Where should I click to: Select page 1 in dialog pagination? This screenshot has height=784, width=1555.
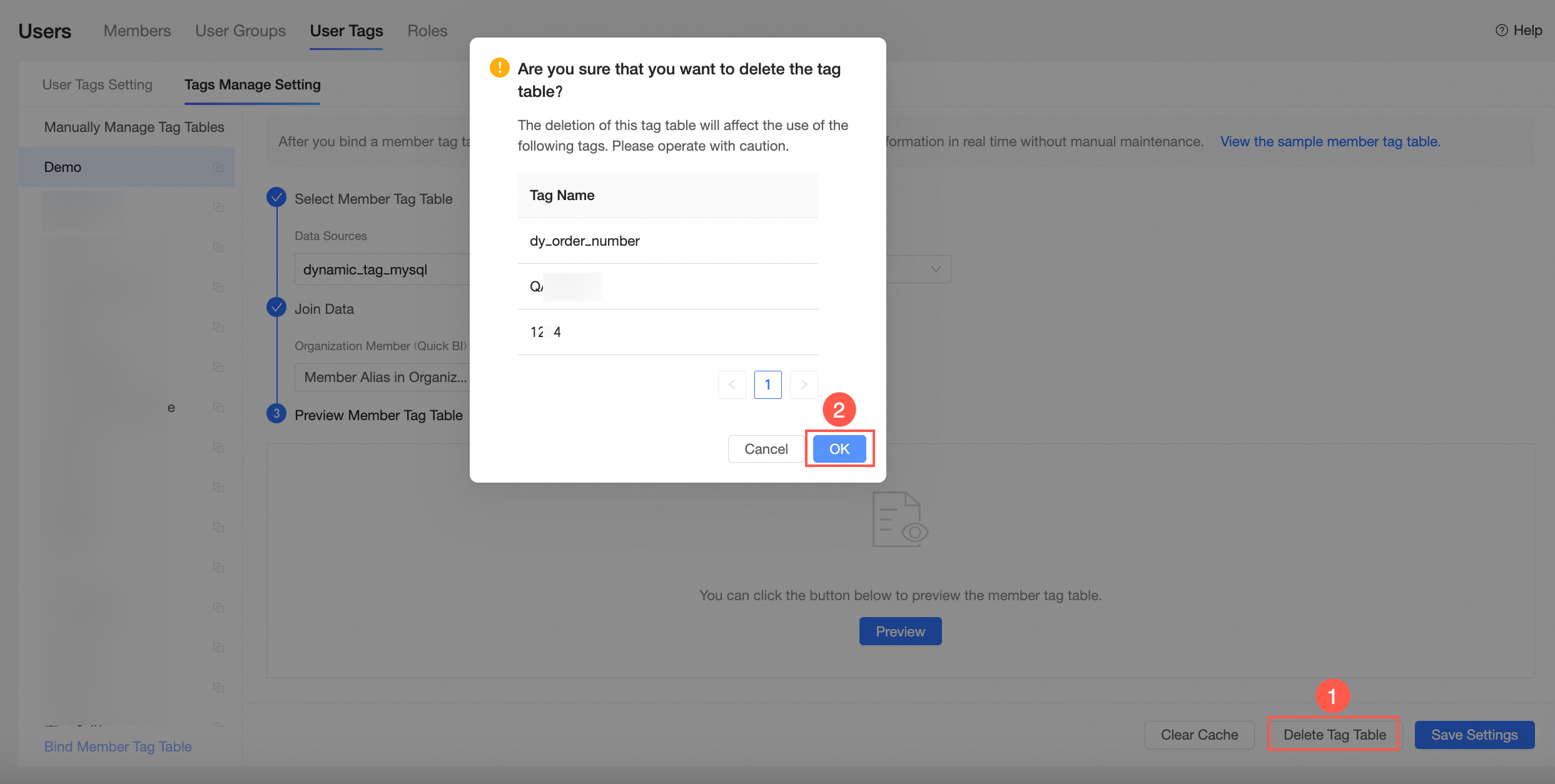[x=767, y=384]
